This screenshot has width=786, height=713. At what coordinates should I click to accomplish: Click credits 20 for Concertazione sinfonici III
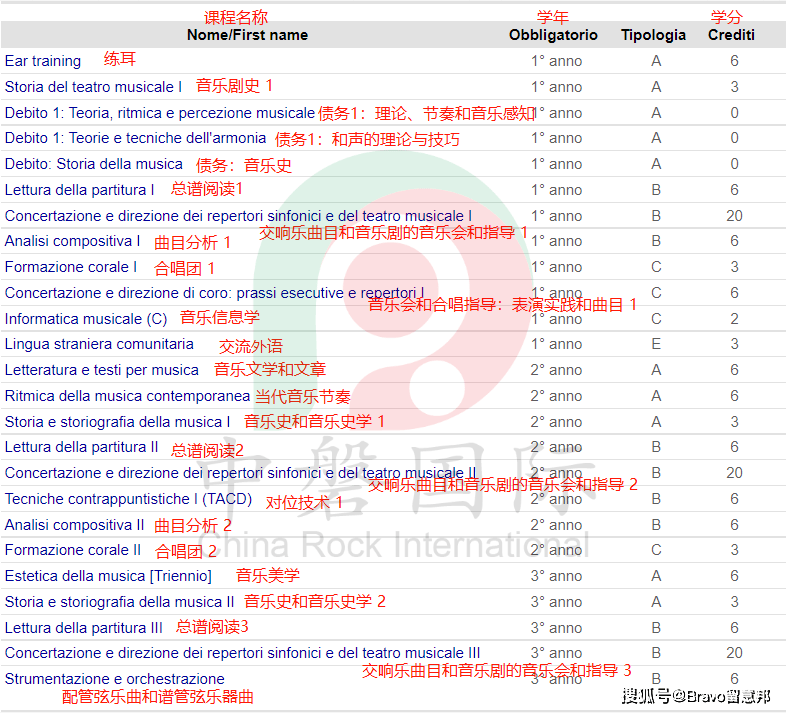coord(734,653)
